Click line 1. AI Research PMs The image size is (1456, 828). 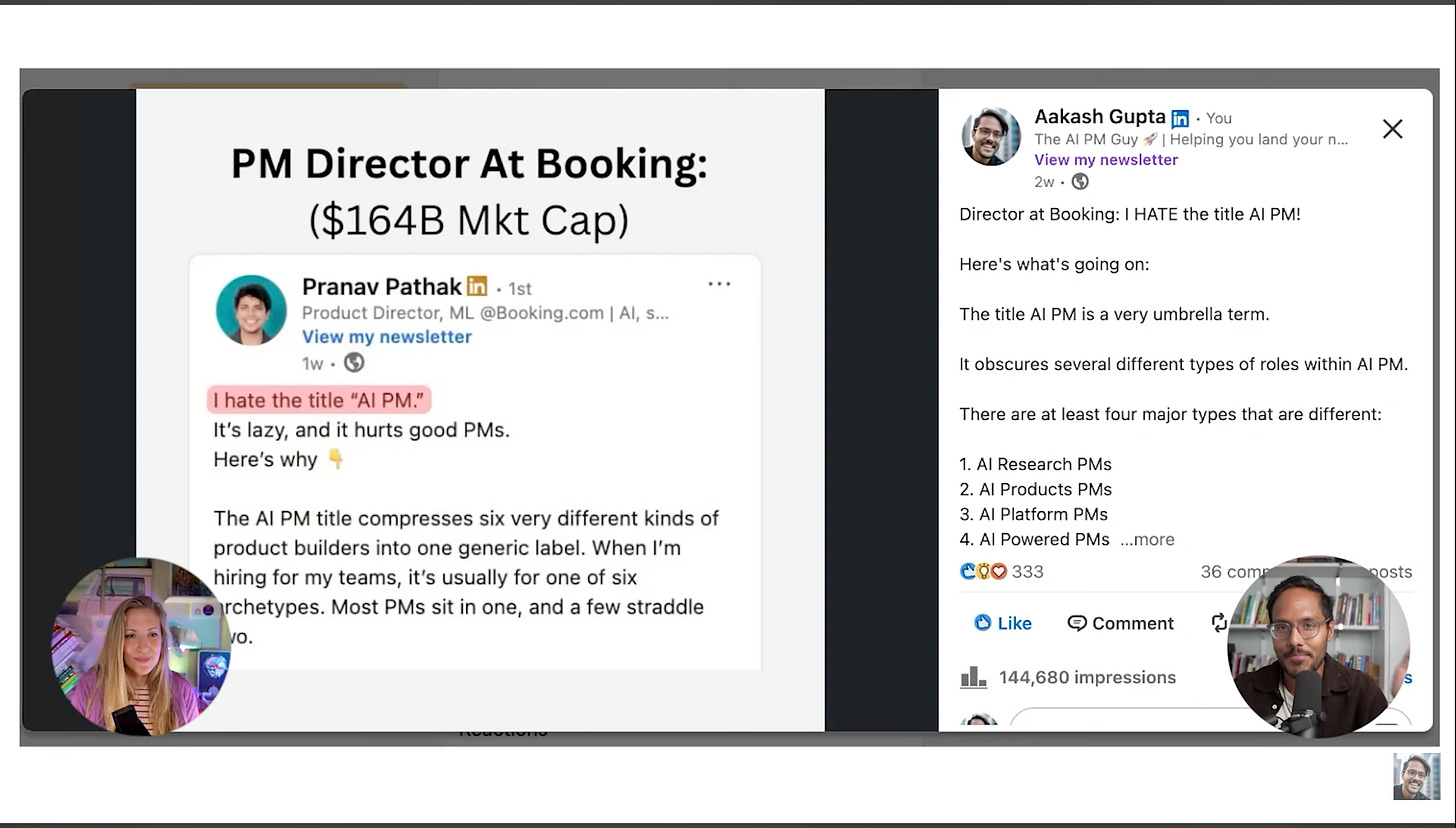tap(1035, 464)
